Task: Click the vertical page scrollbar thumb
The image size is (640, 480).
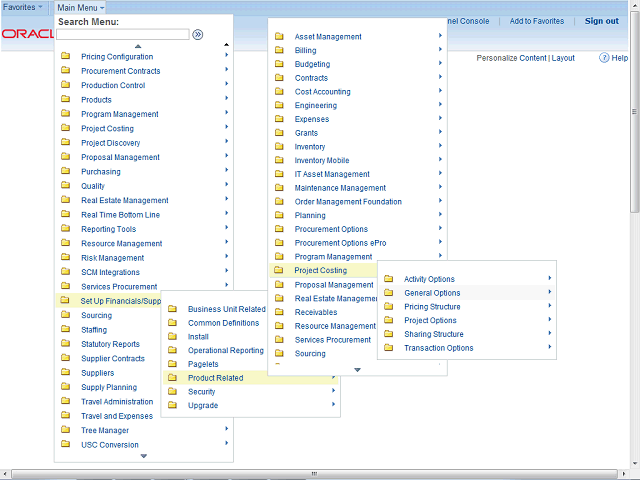Action: point(634,111)
